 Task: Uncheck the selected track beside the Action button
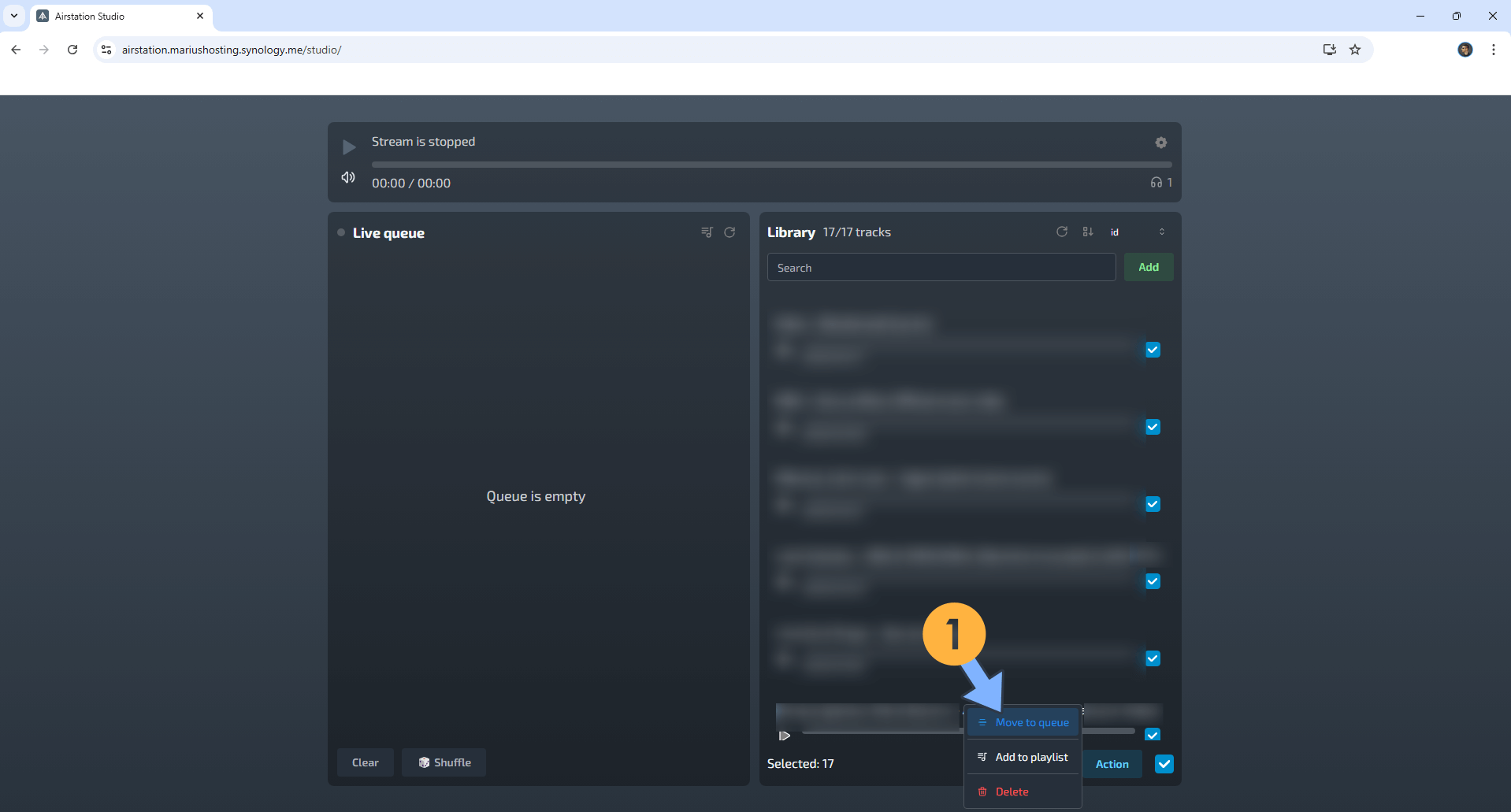click(1164, 763)
